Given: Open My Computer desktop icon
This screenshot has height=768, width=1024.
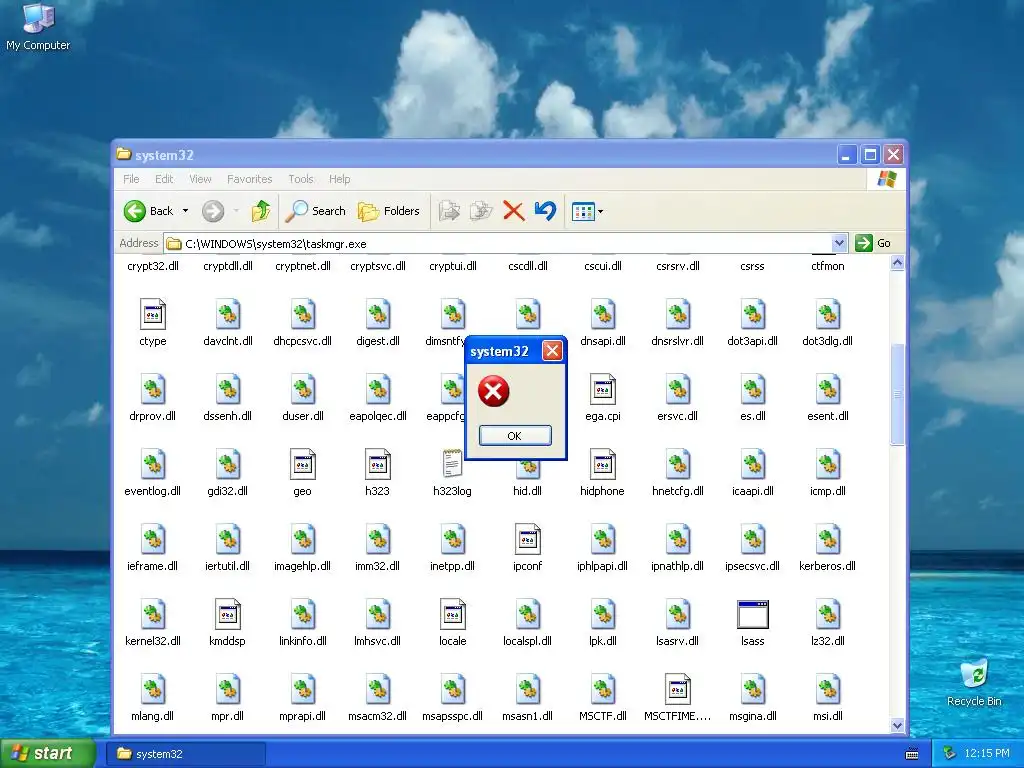Looking at the screenshot, I should click(38, 26).
